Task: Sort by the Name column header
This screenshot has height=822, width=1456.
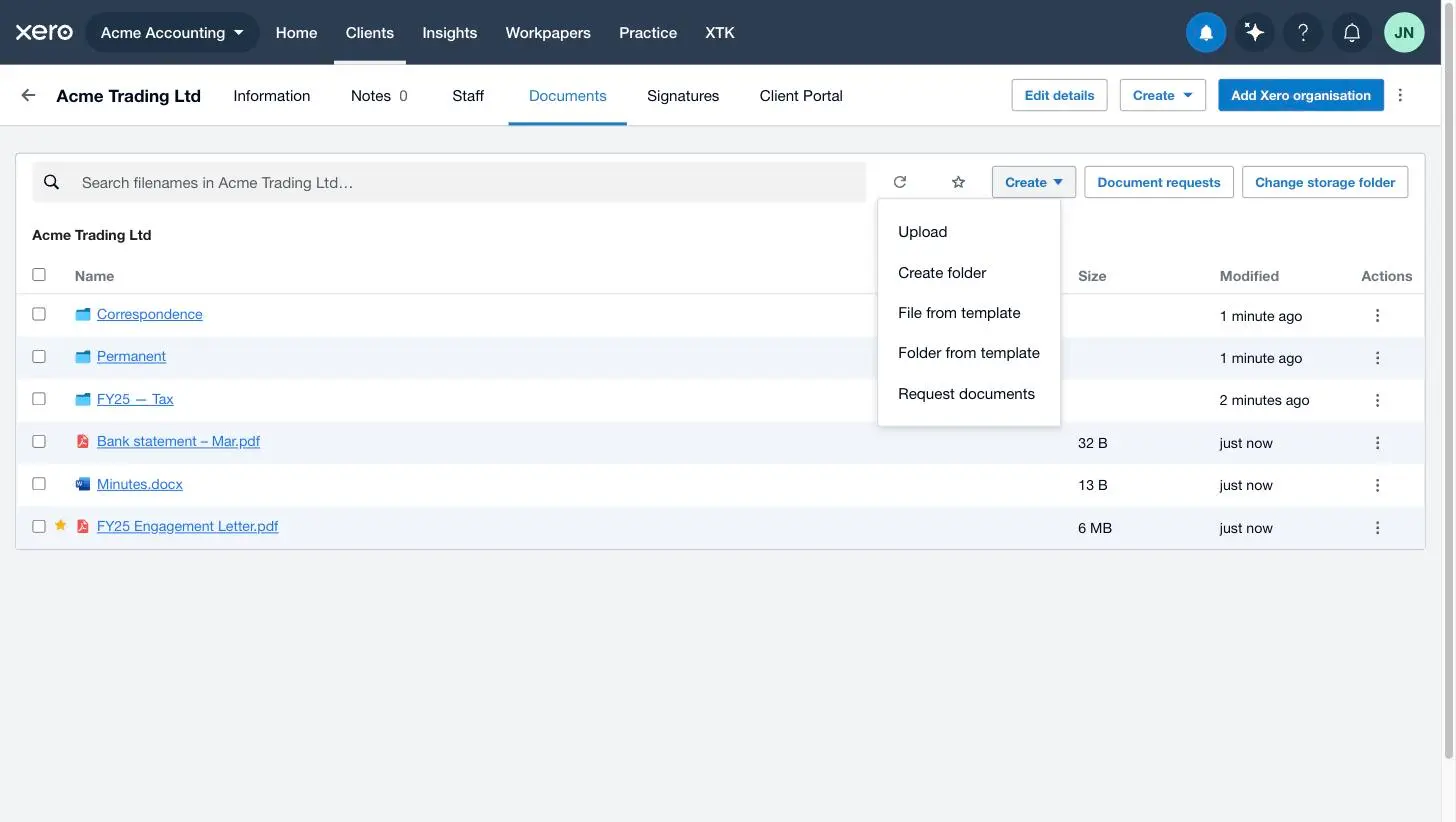Action: 94,276
